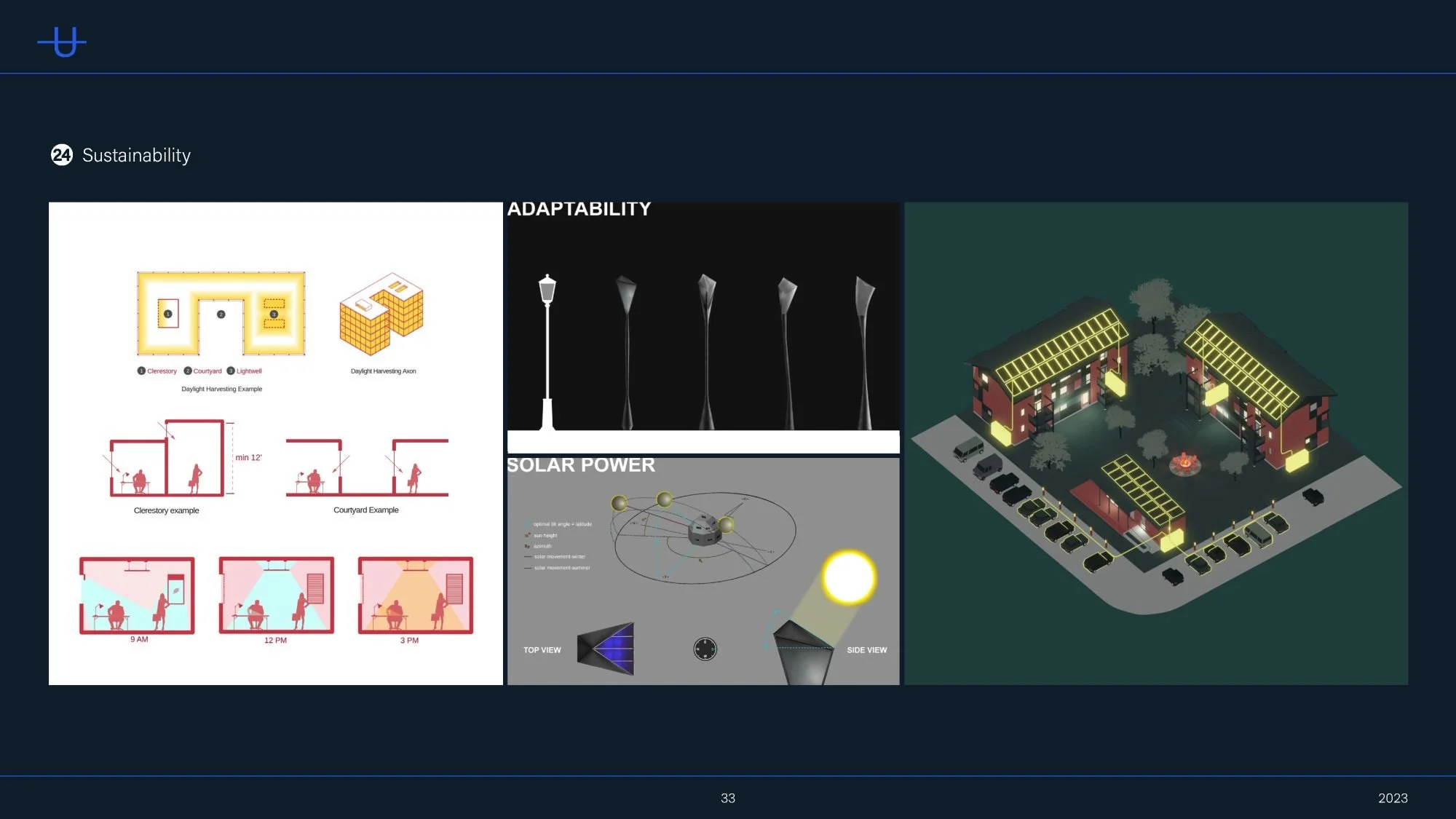Click the campfire in the courtyard render

click(x=1184, y=462)
